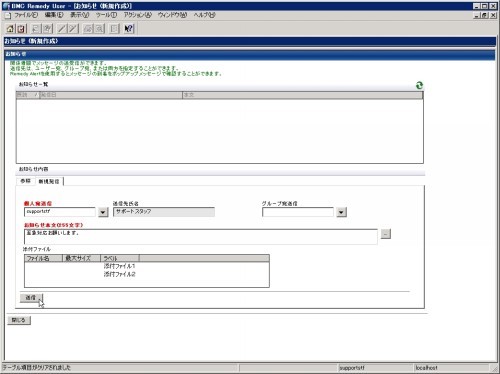Click the inner window restore button

tap(485, 15)
